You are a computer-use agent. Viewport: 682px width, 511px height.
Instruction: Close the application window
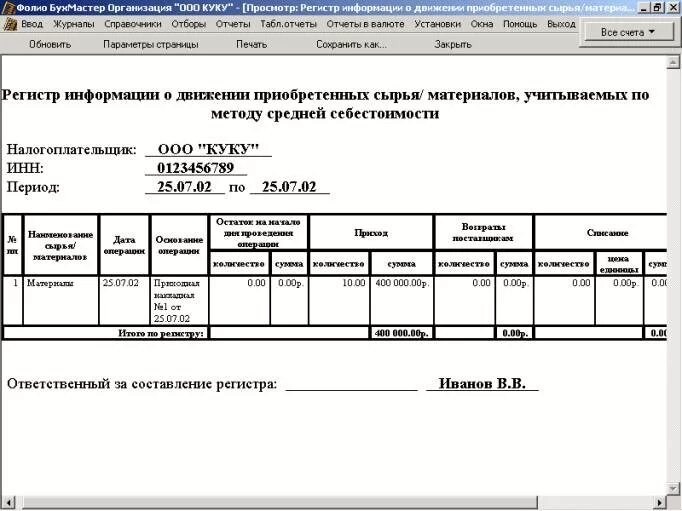672,7
